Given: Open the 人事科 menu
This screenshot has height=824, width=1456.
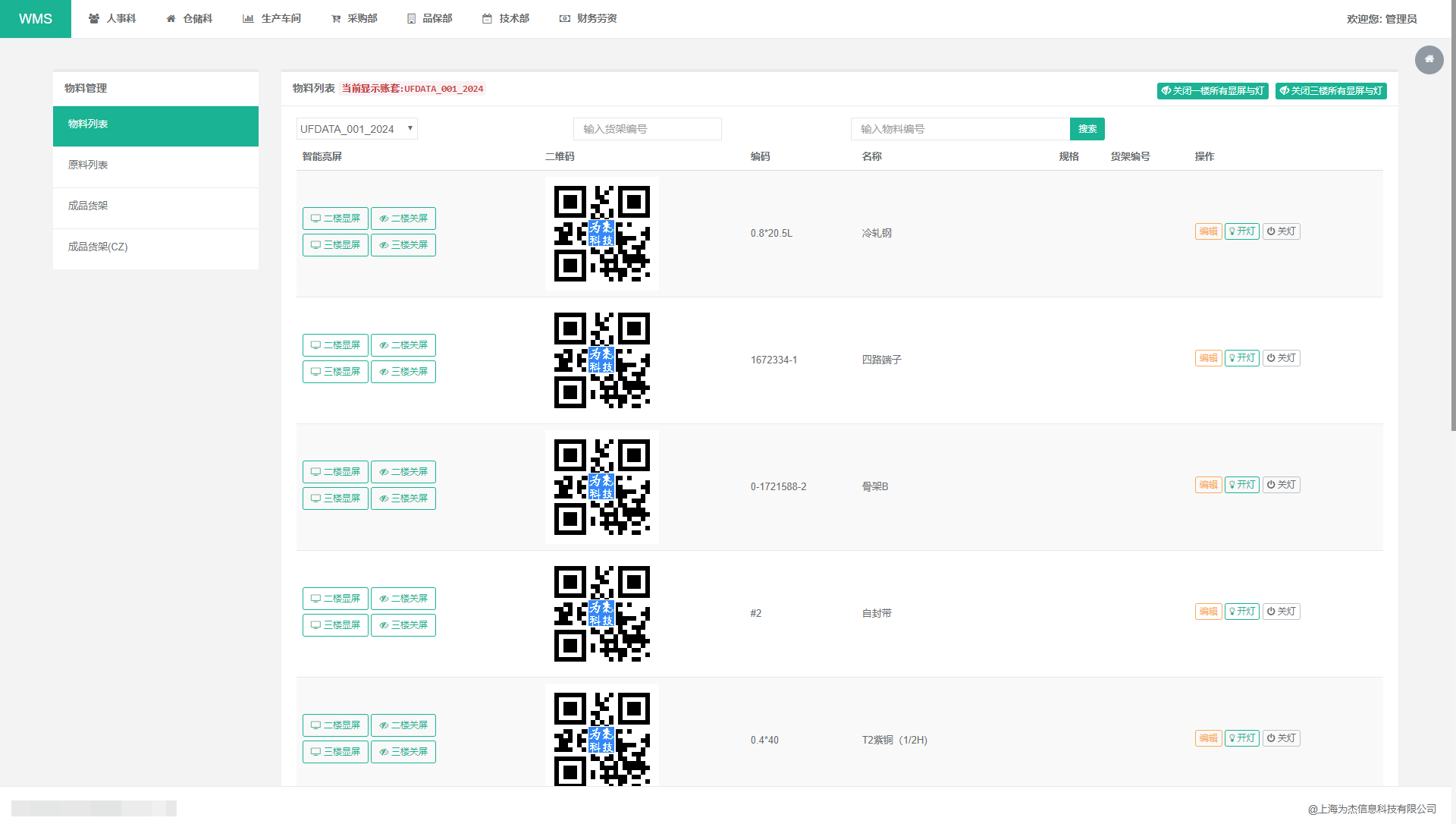Looking at the screenshot, I should [x=112, y=19].
